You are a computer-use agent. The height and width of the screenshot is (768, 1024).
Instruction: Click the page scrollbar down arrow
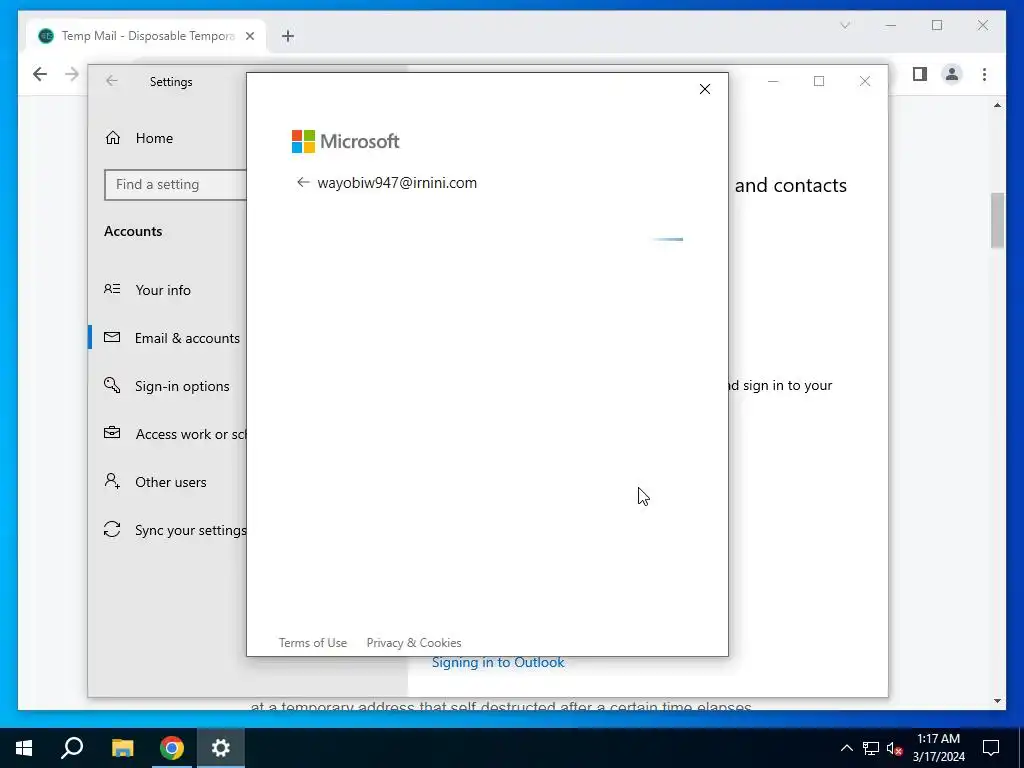997,701
